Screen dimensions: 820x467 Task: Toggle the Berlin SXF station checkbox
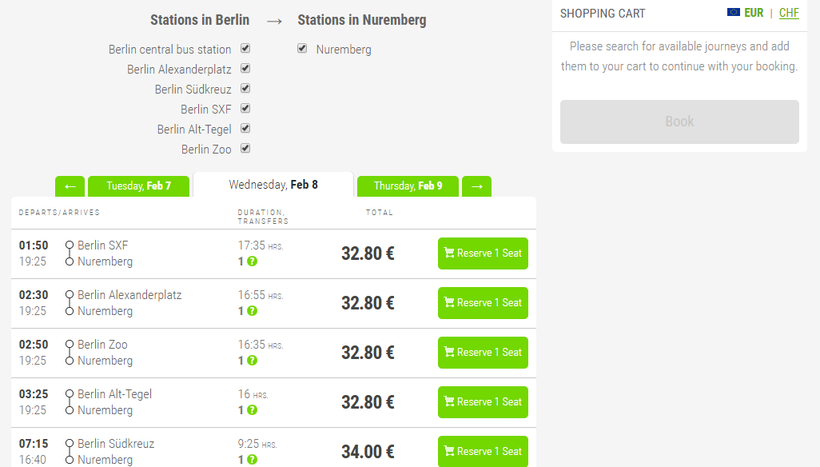tap(245, 109)
